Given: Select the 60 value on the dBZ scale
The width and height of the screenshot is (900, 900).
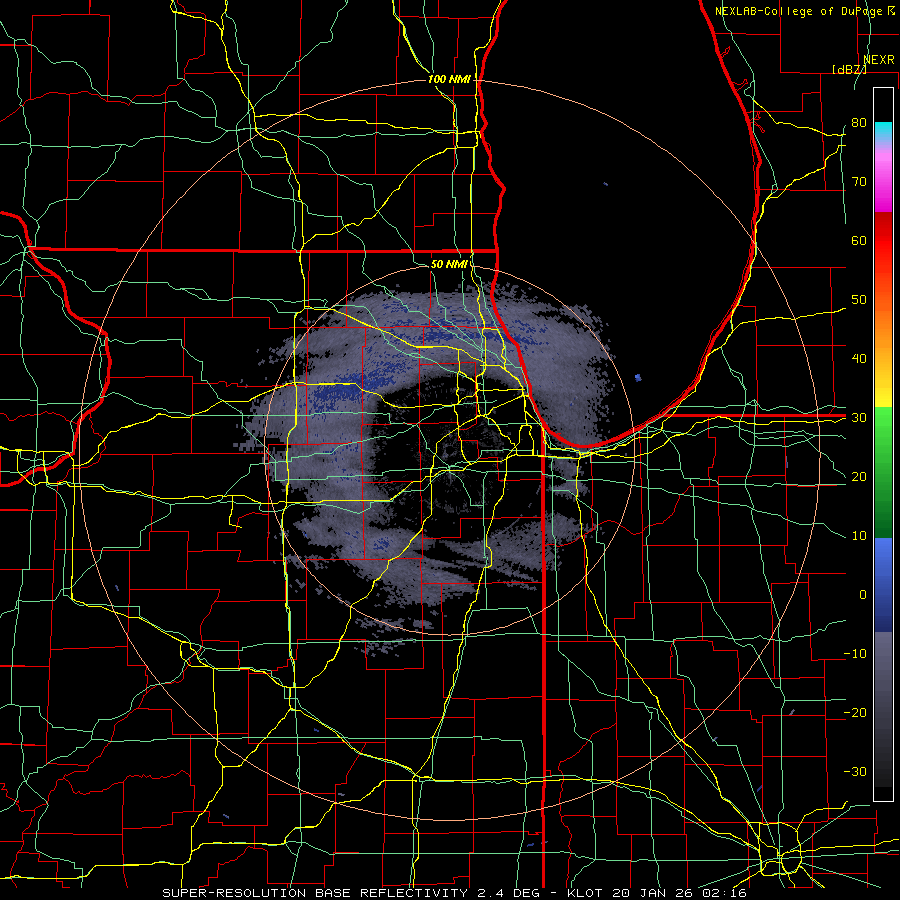Looking at the screenshot, I should [859, 240].
